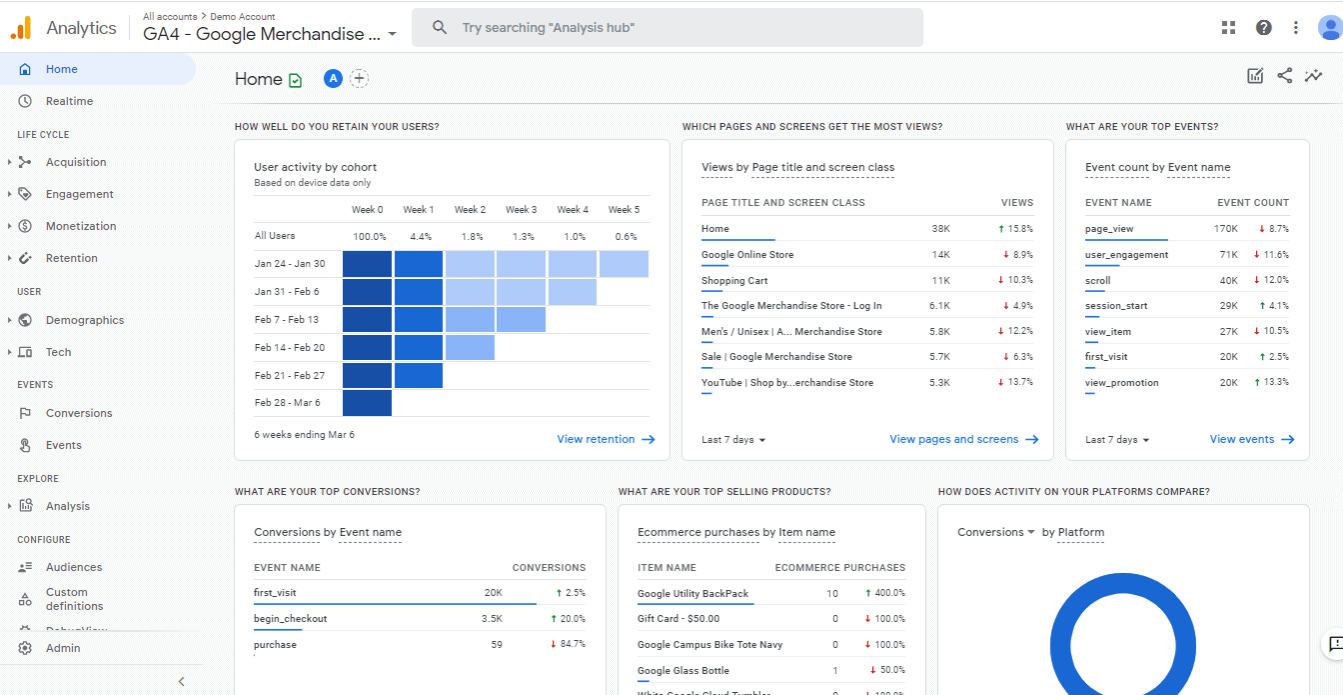Image resolution: width=1343 pixels, height=695 pixels.
Task: Click the Acquisition icon in the sidebar
Action: coord(25,162)
